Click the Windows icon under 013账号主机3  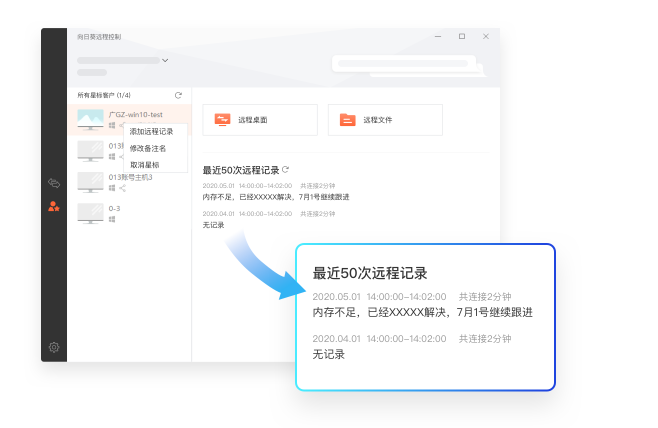112,188
